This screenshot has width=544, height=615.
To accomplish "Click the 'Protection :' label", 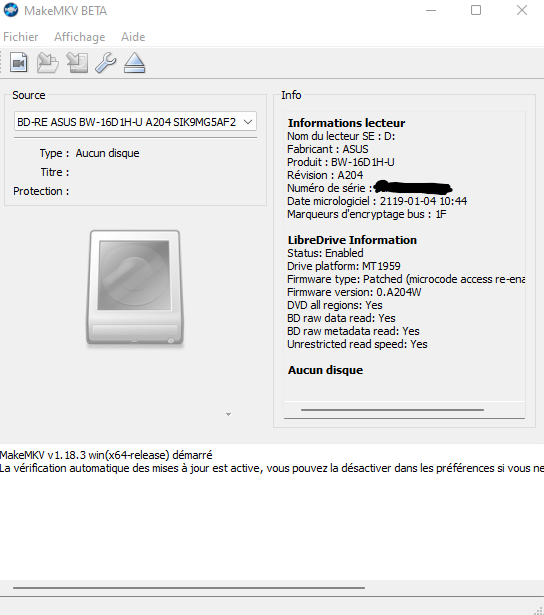I will 41,191.
